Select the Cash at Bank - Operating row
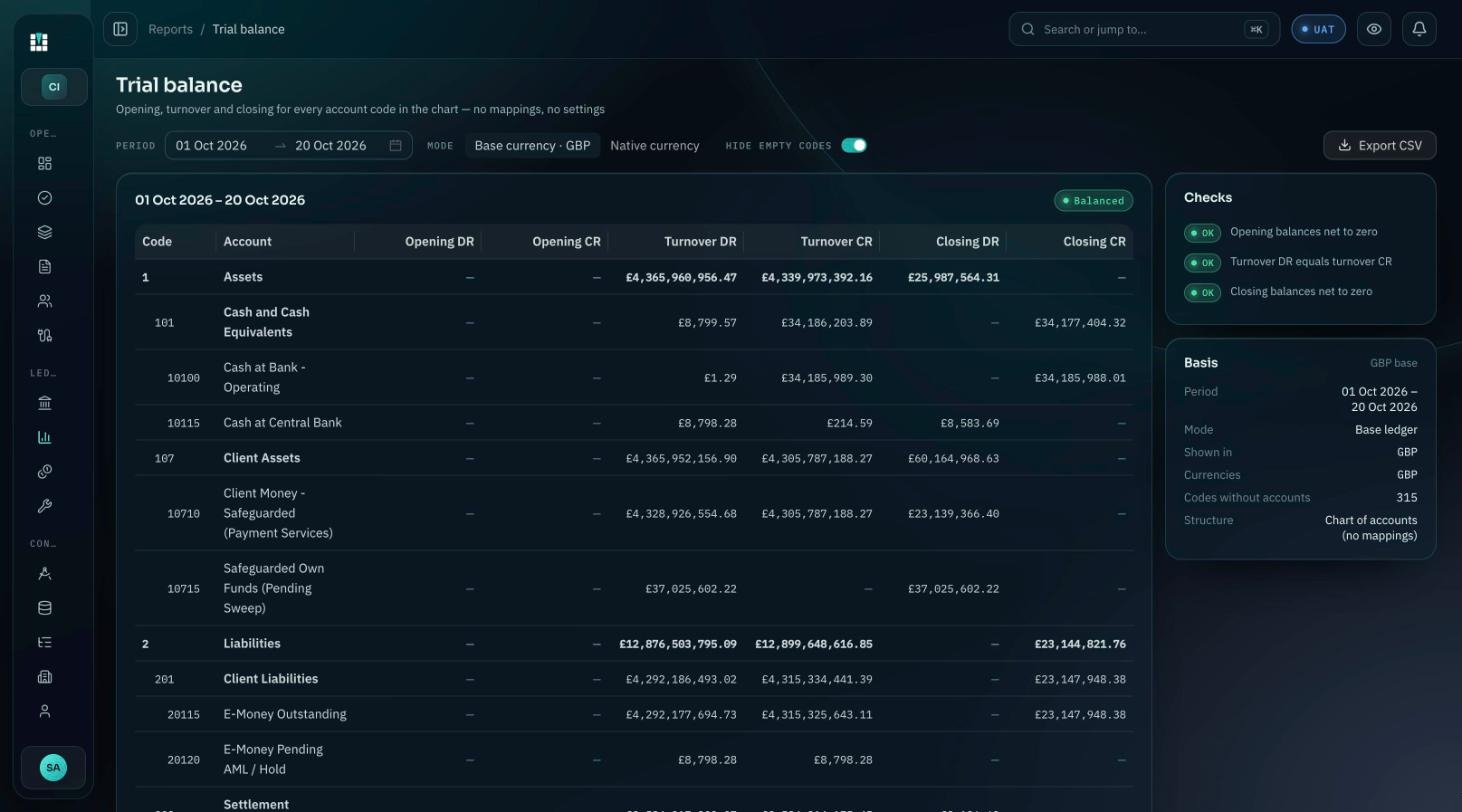The width and height of the screenshot is (1462, 812). tap(634, 377)
